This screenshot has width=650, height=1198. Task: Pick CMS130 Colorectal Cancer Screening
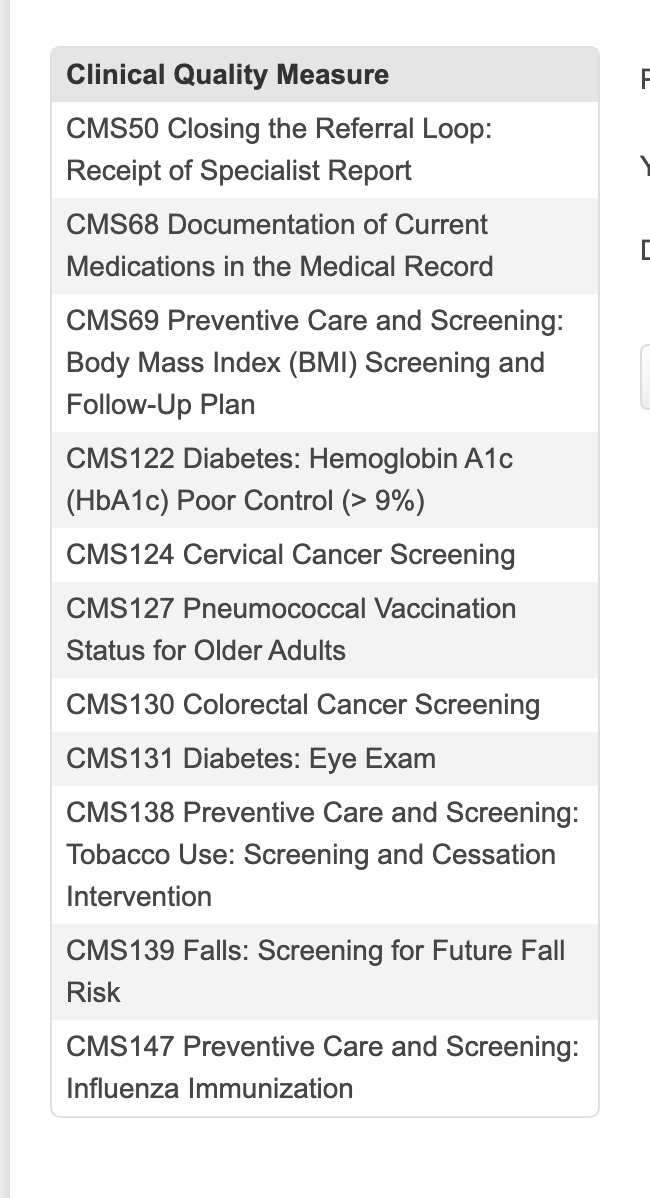(302, 705)
